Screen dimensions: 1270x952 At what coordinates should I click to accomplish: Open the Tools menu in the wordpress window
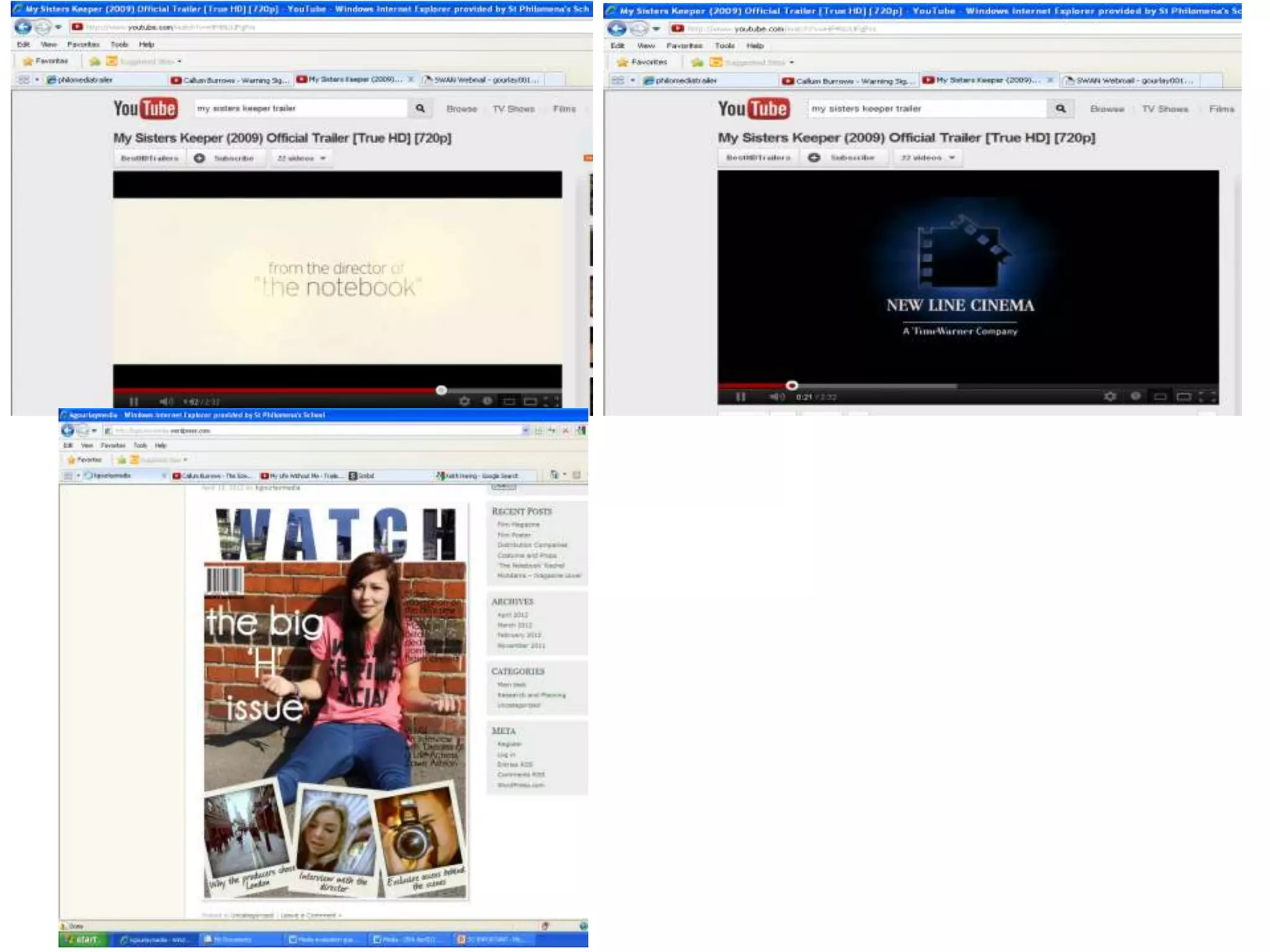(141, 446)
